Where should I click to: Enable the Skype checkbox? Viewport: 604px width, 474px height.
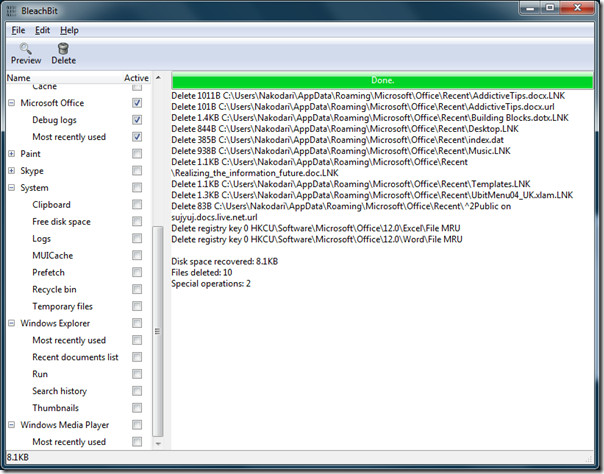pyautogui.click(x=137, y=171)
